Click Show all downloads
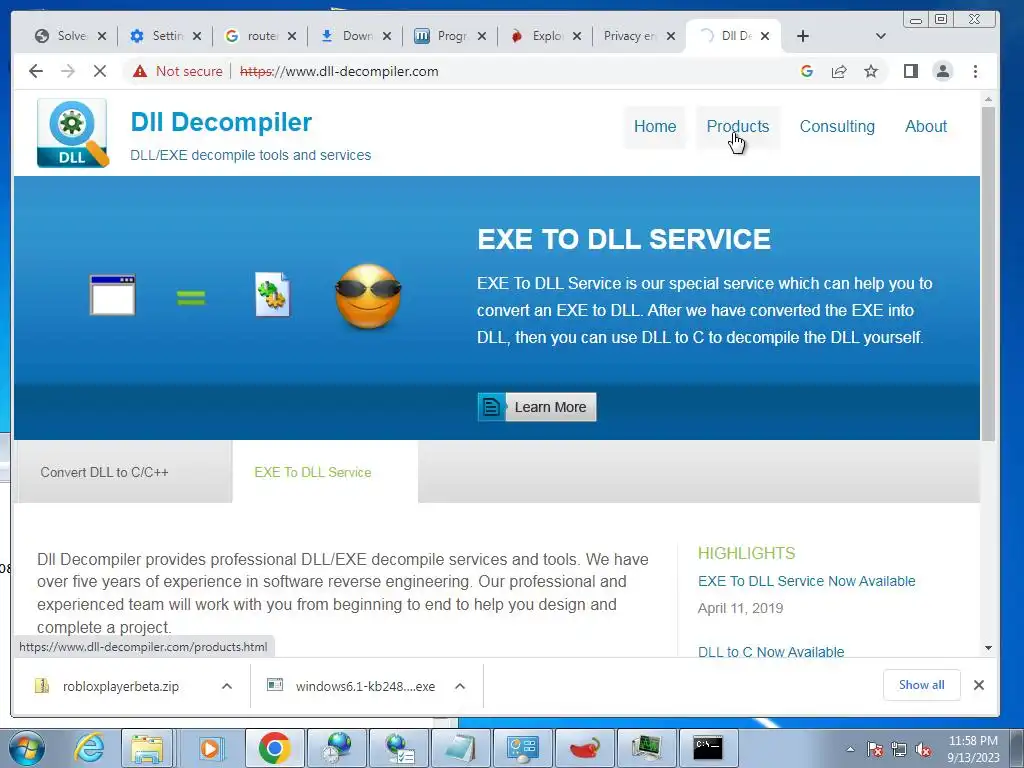 921,685
